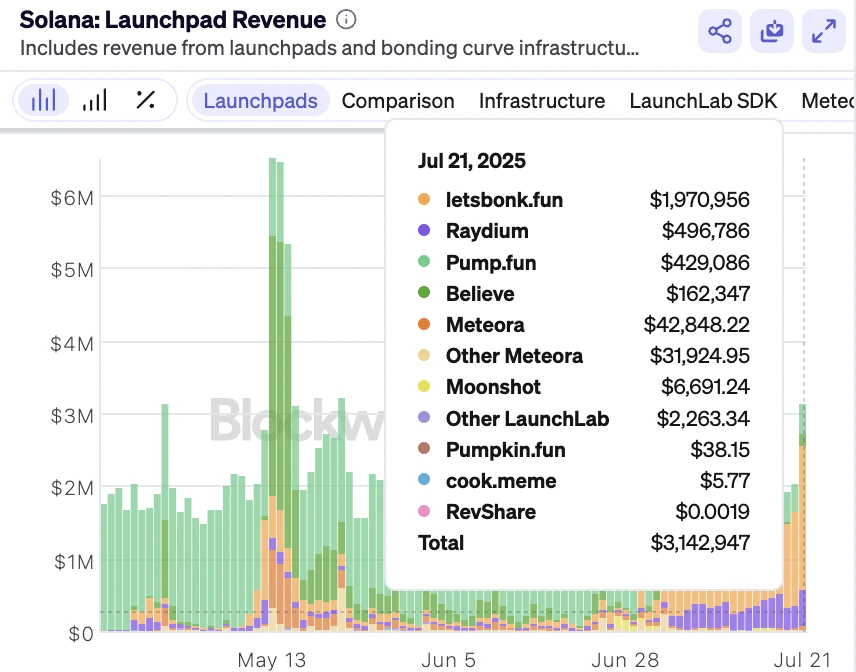This screenshot has width=856, height=672.
Task: Click the letsbonk.fun orange legend dot
Action: pyautogui.click(x=424, y=200)
